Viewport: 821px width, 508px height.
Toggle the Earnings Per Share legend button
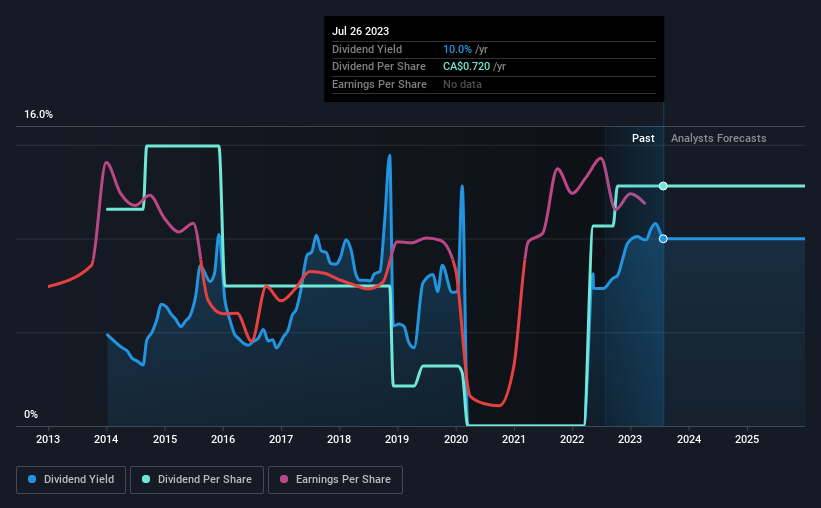(335, 480)
